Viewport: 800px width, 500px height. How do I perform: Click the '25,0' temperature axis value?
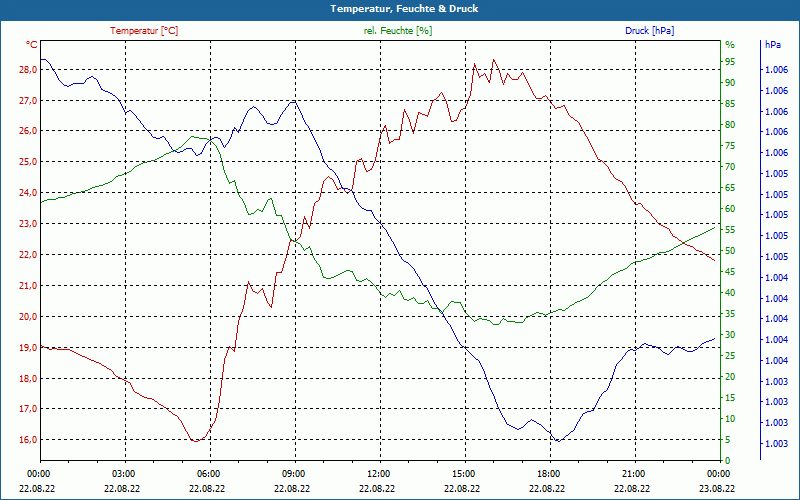coord(28,162)
